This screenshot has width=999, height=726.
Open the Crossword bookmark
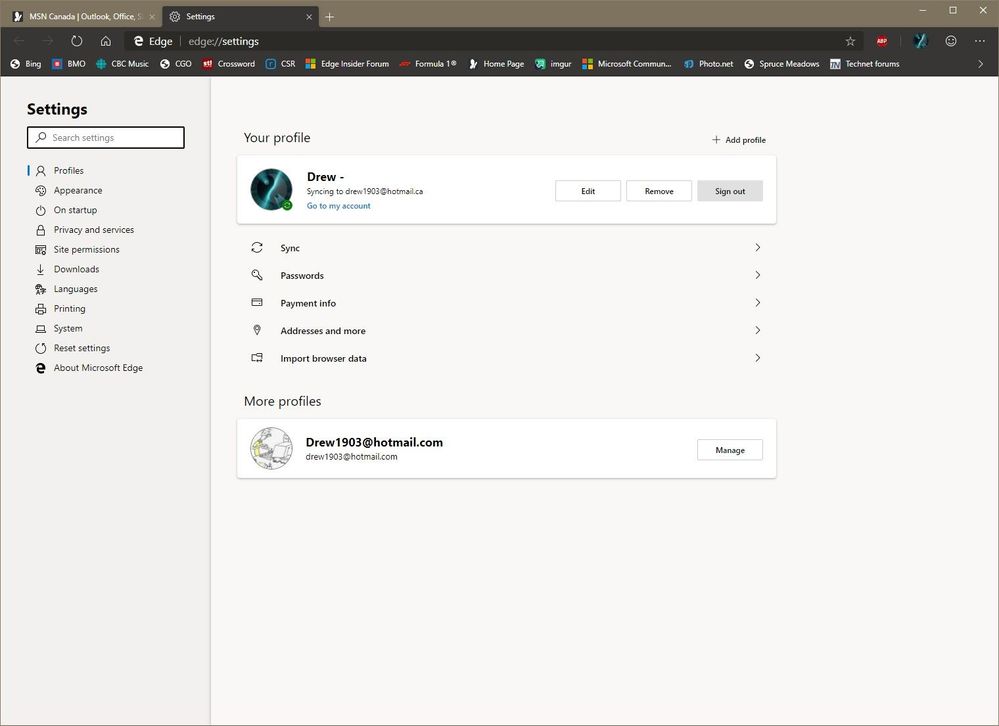[x=228, y=64]
